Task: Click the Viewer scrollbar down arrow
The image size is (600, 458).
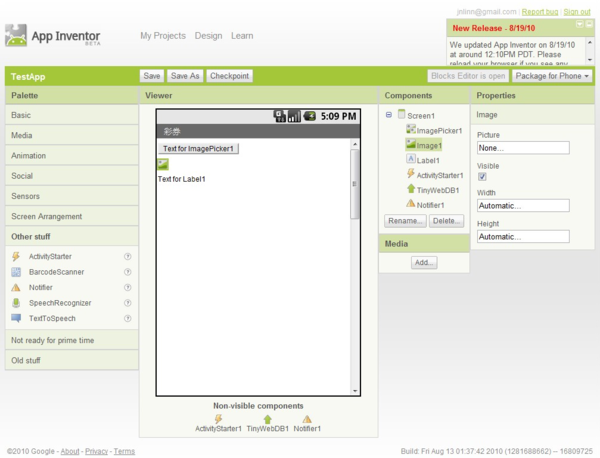Action: point(355,391)
